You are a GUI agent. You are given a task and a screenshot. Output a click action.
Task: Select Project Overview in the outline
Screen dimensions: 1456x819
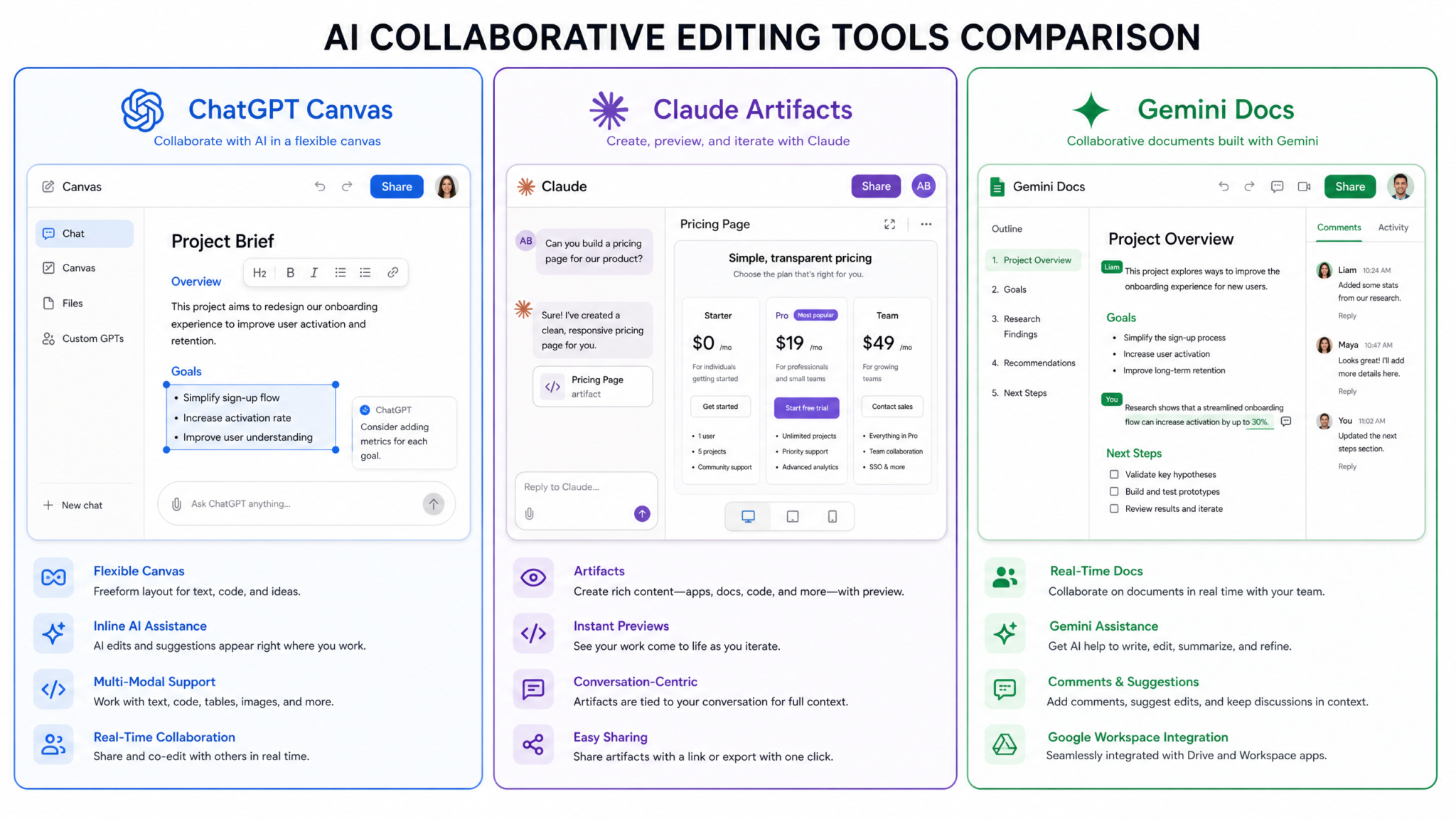pos(1034,260)
